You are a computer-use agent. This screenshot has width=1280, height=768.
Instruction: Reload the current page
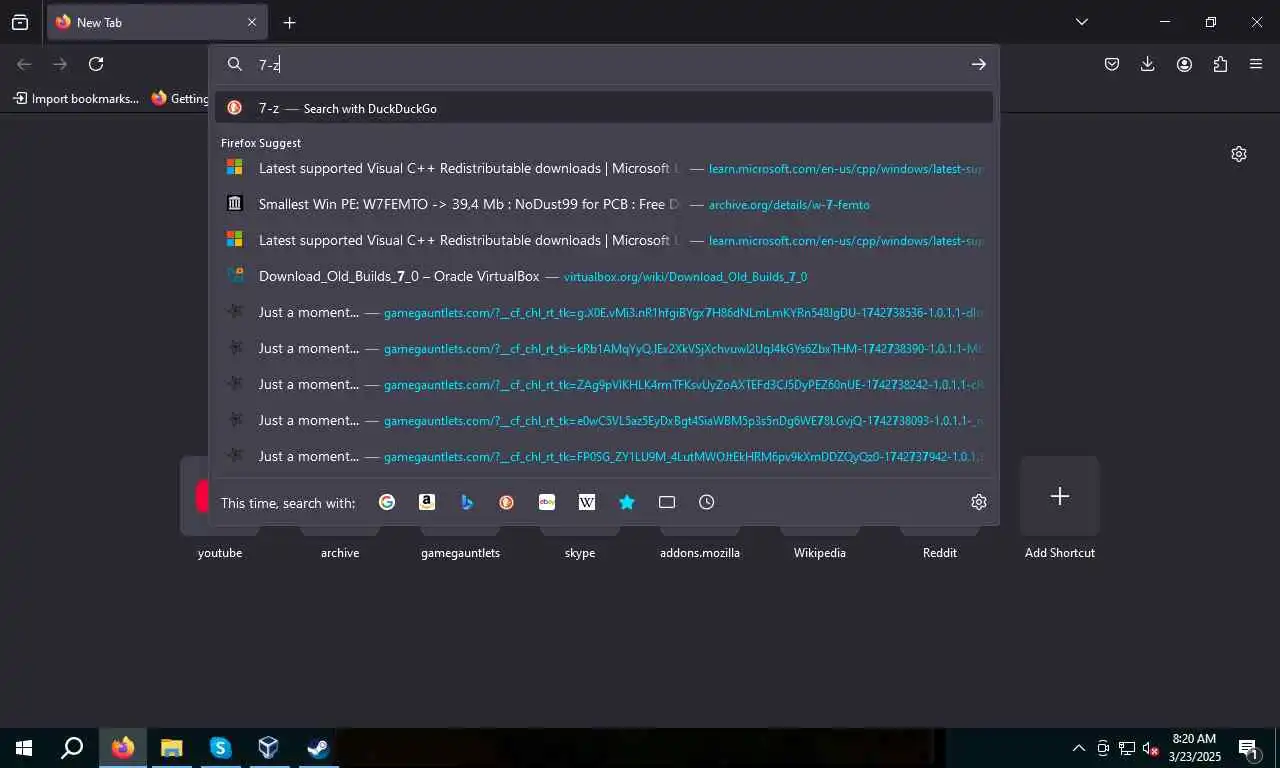pyautogui.click(x=96, y=64)
